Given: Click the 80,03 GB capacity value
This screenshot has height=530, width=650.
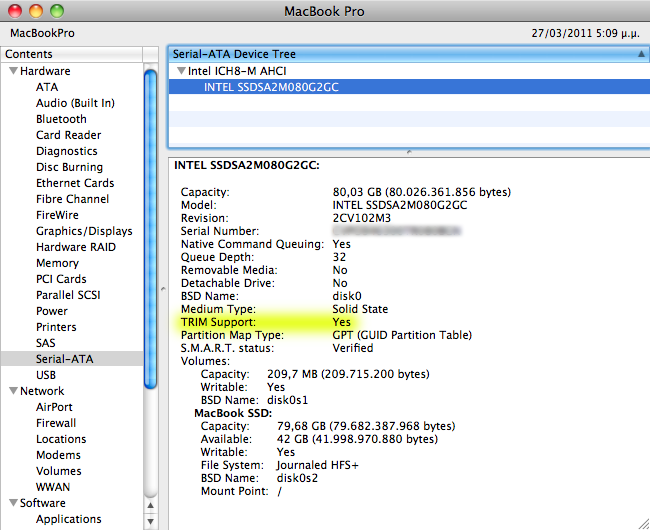Looking at the screenshot, I should pyautogui.click(x=422, y=192).
